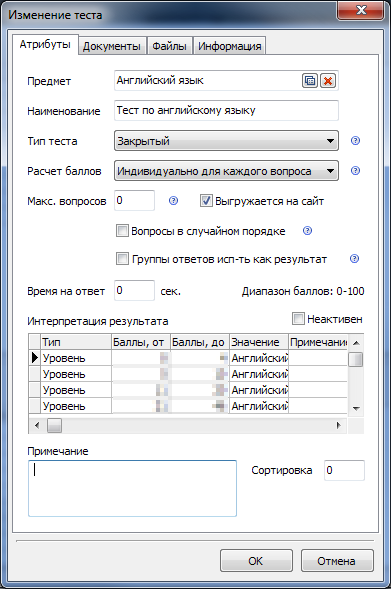Open help icon beside Вопросы в случайном порядке

coord(307,230)
